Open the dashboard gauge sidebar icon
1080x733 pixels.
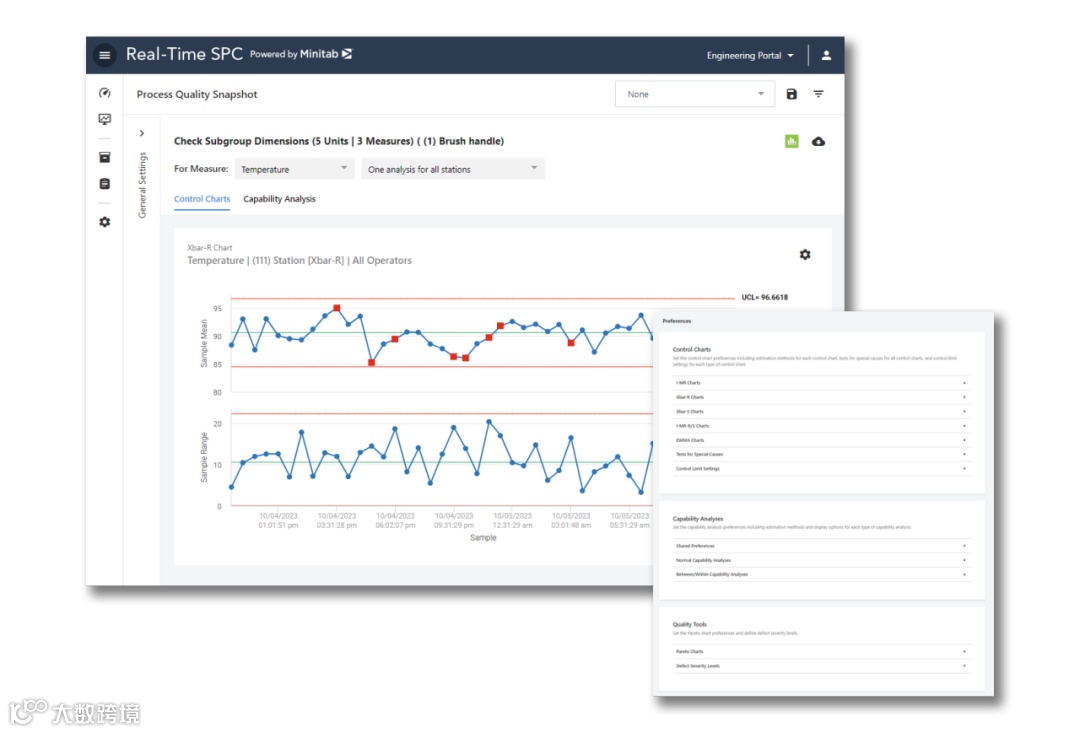(x=105, y=92)
